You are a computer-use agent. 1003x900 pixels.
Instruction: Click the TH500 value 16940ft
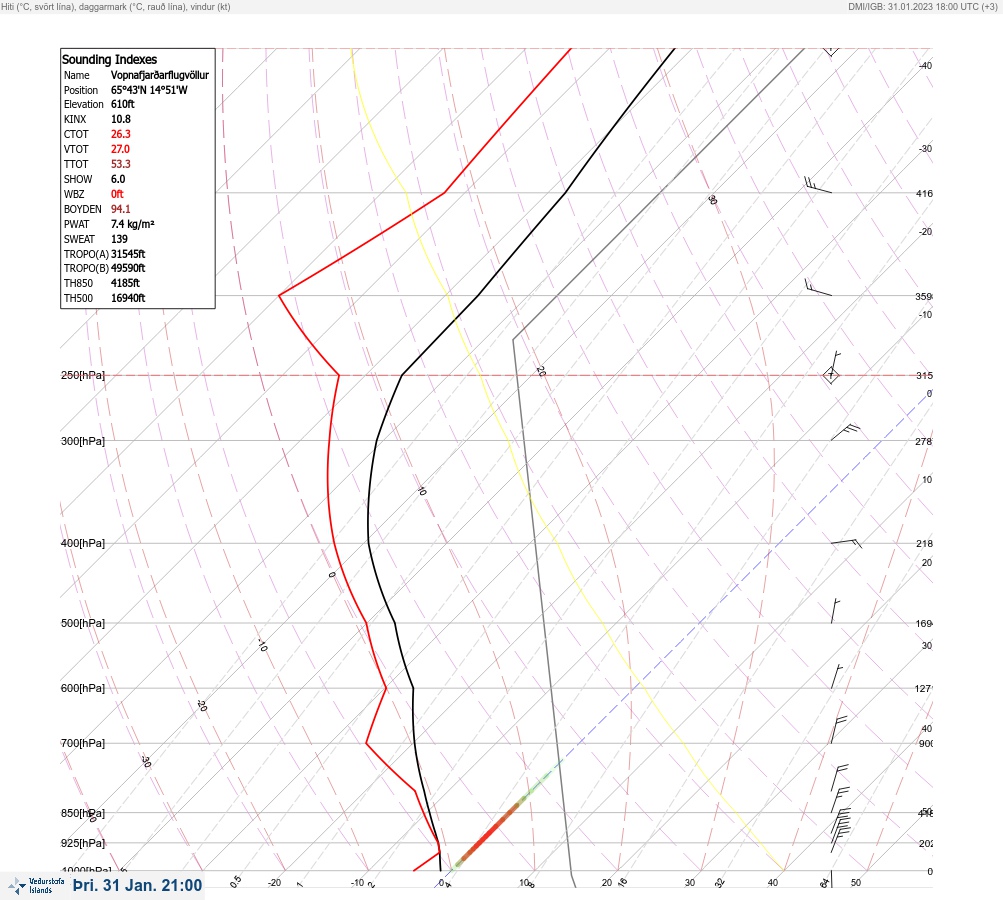(x=128, y=298)
